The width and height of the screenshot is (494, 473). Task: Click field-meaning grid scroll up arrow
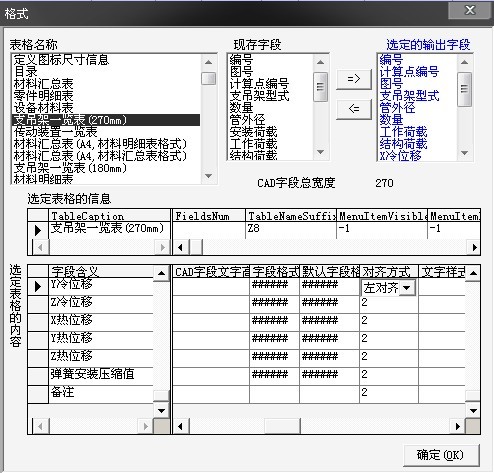click(x=161, y=273)
